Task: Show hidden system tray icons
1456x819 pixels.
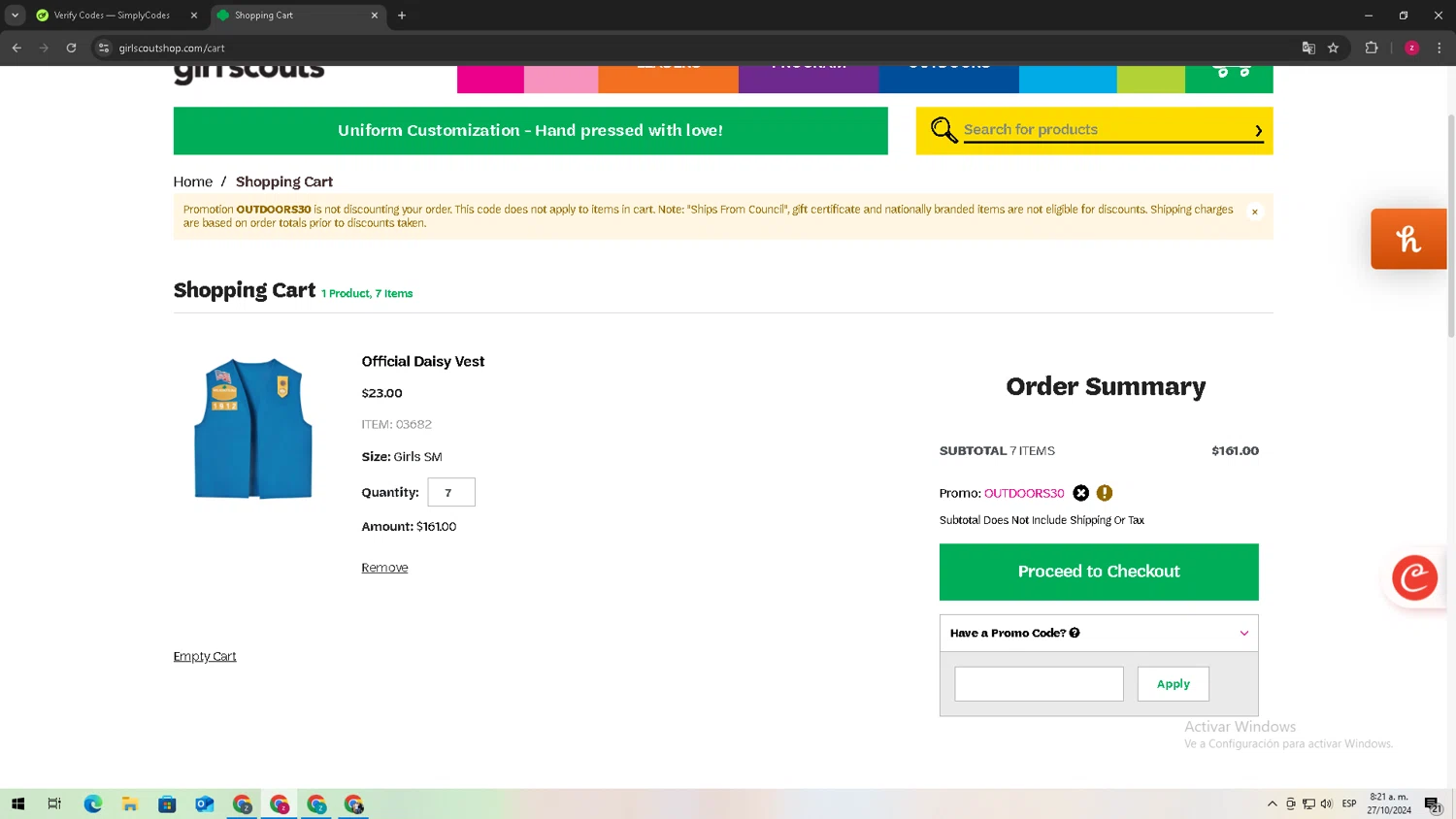Action: coord(1272,803)
